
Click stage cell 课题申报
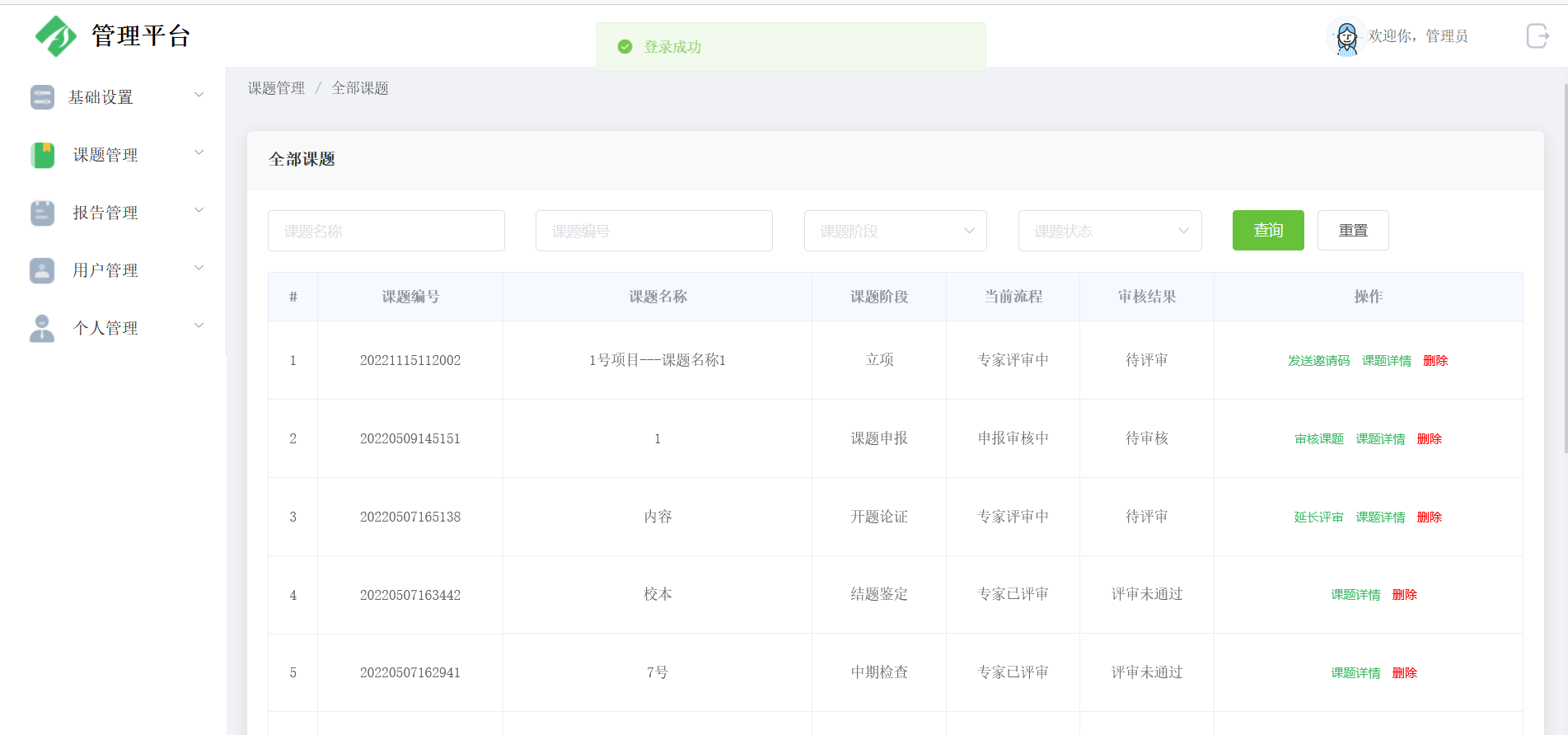[879, 438]
